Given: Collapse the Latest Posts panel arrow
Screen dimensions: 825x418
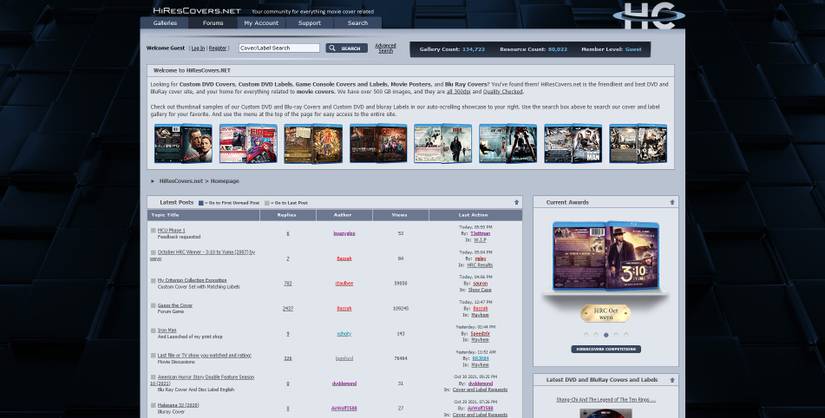Looking at the screenshot, I should click(x=517, y=203).
